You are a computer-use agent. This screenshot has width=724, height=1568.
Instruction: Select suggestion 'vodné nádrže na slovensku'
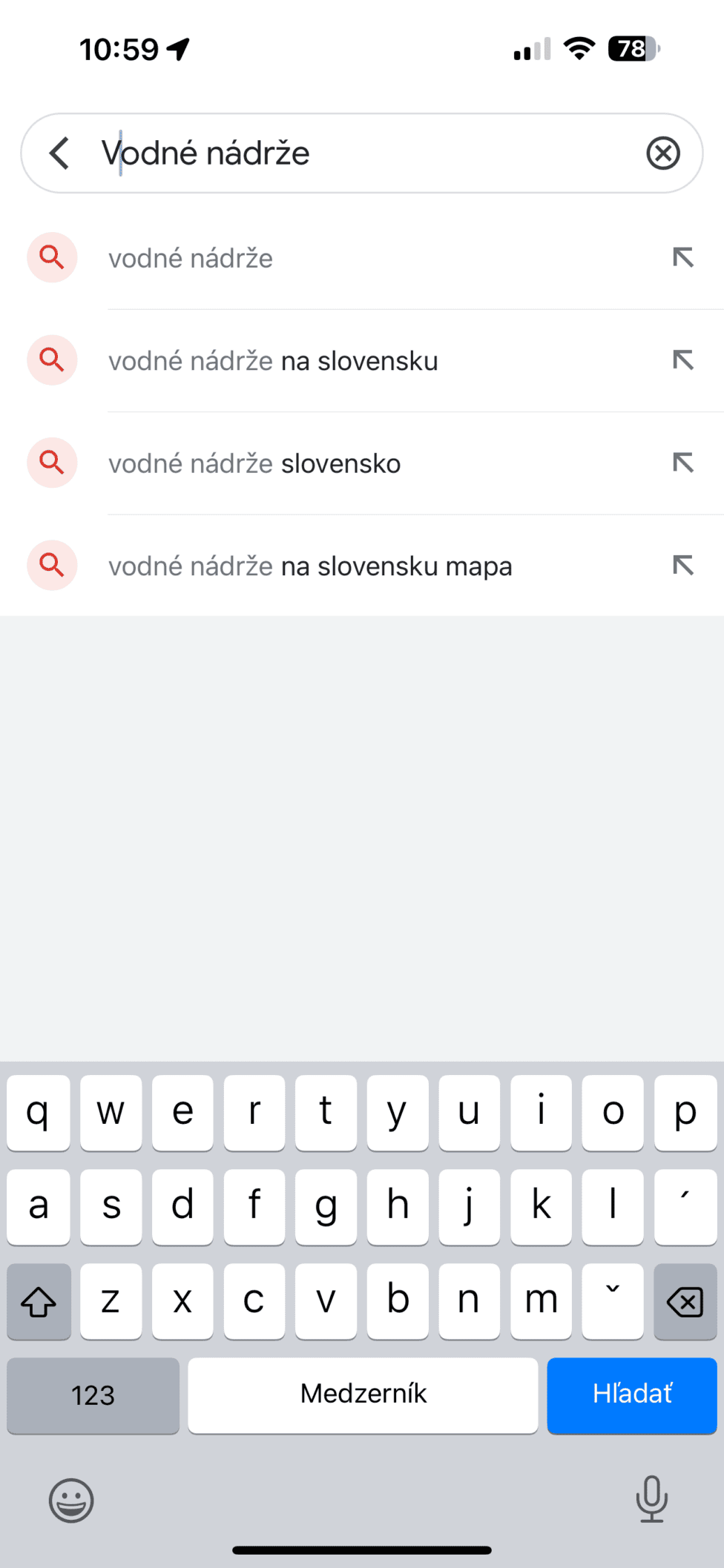coord(273,361)
